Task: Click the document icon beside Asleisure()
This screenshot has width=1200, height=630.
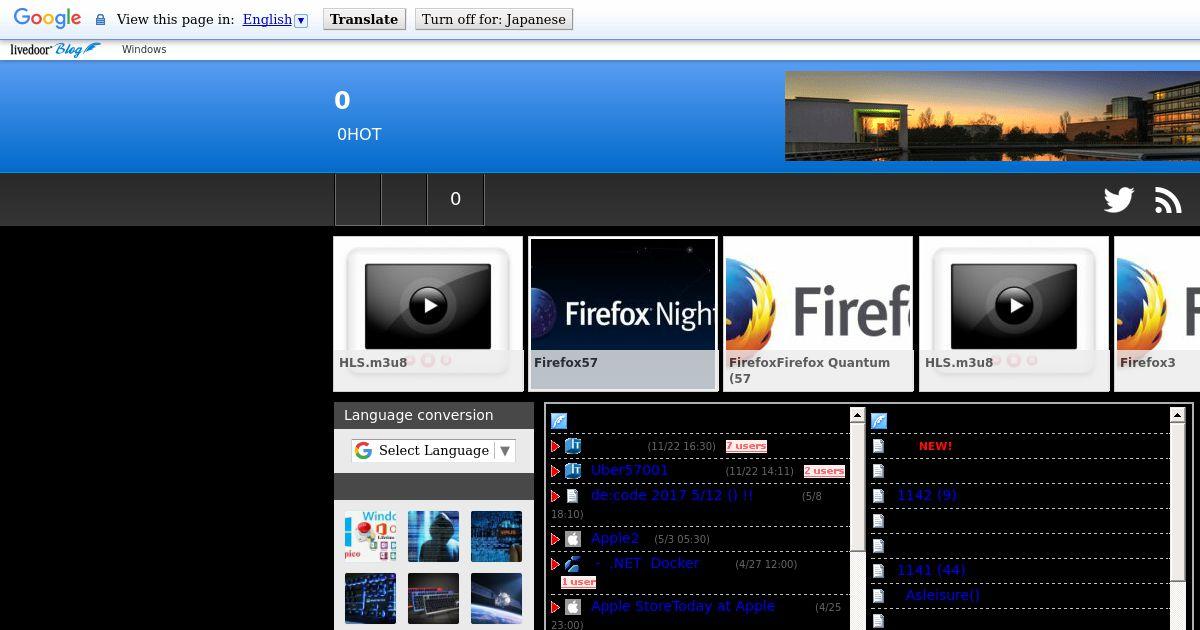Action: point(879,596)
